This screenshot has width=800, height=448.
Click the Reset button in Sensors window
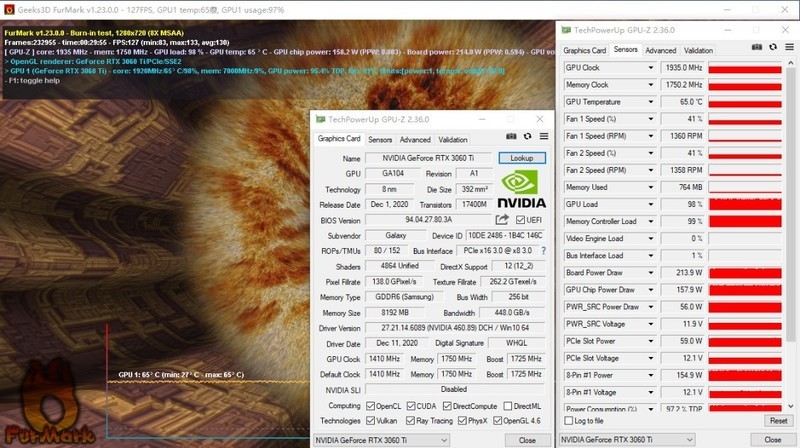click(779, 421)
